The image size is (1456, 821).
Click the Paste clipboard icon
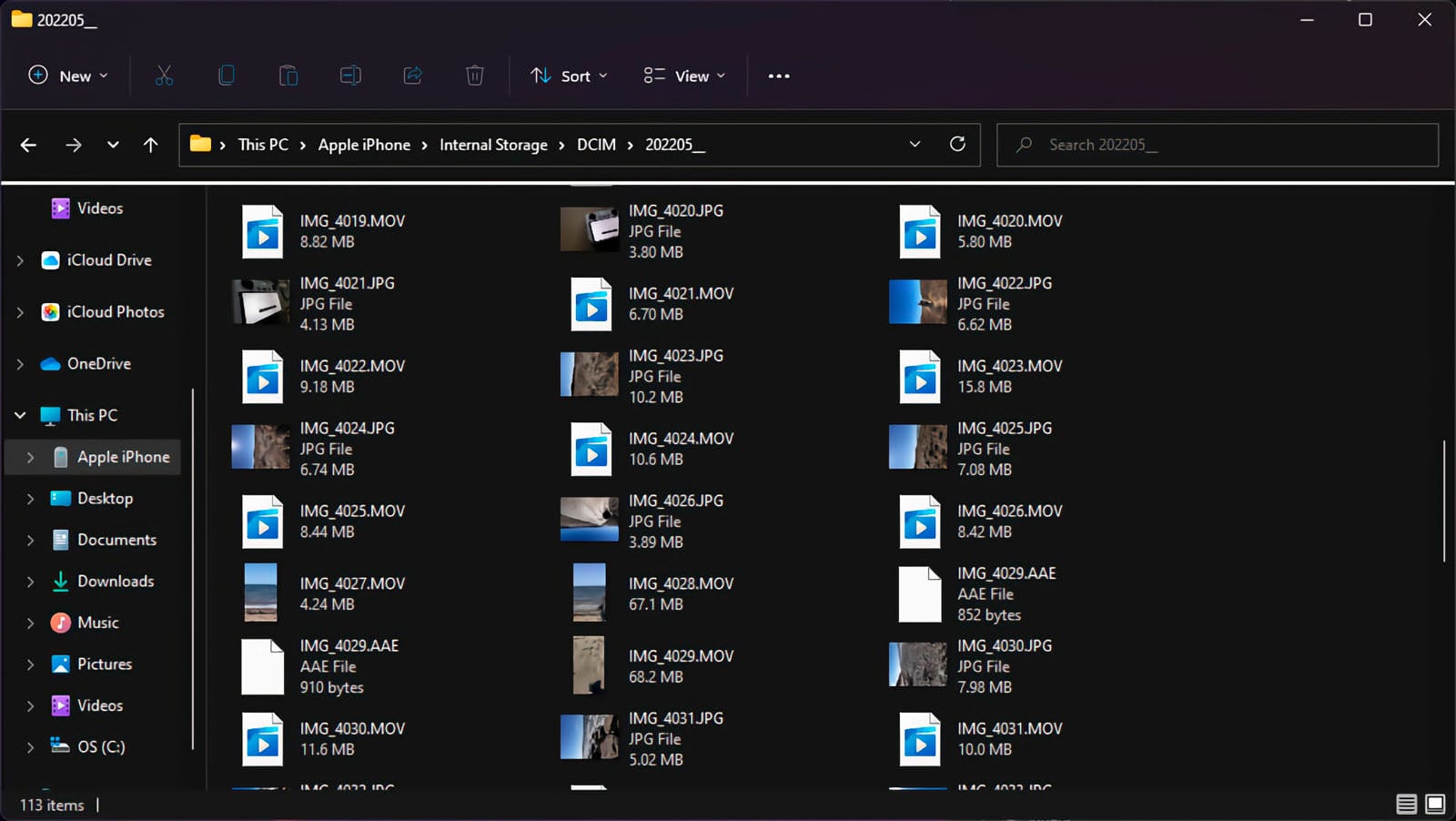click(288, 76)
